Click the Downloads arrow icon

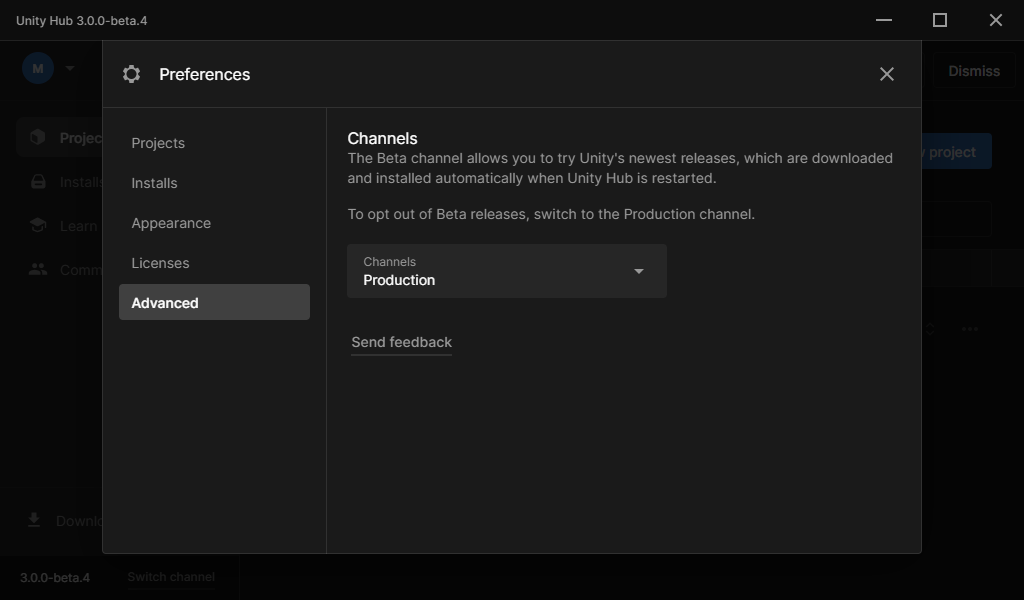click(34, 520)
